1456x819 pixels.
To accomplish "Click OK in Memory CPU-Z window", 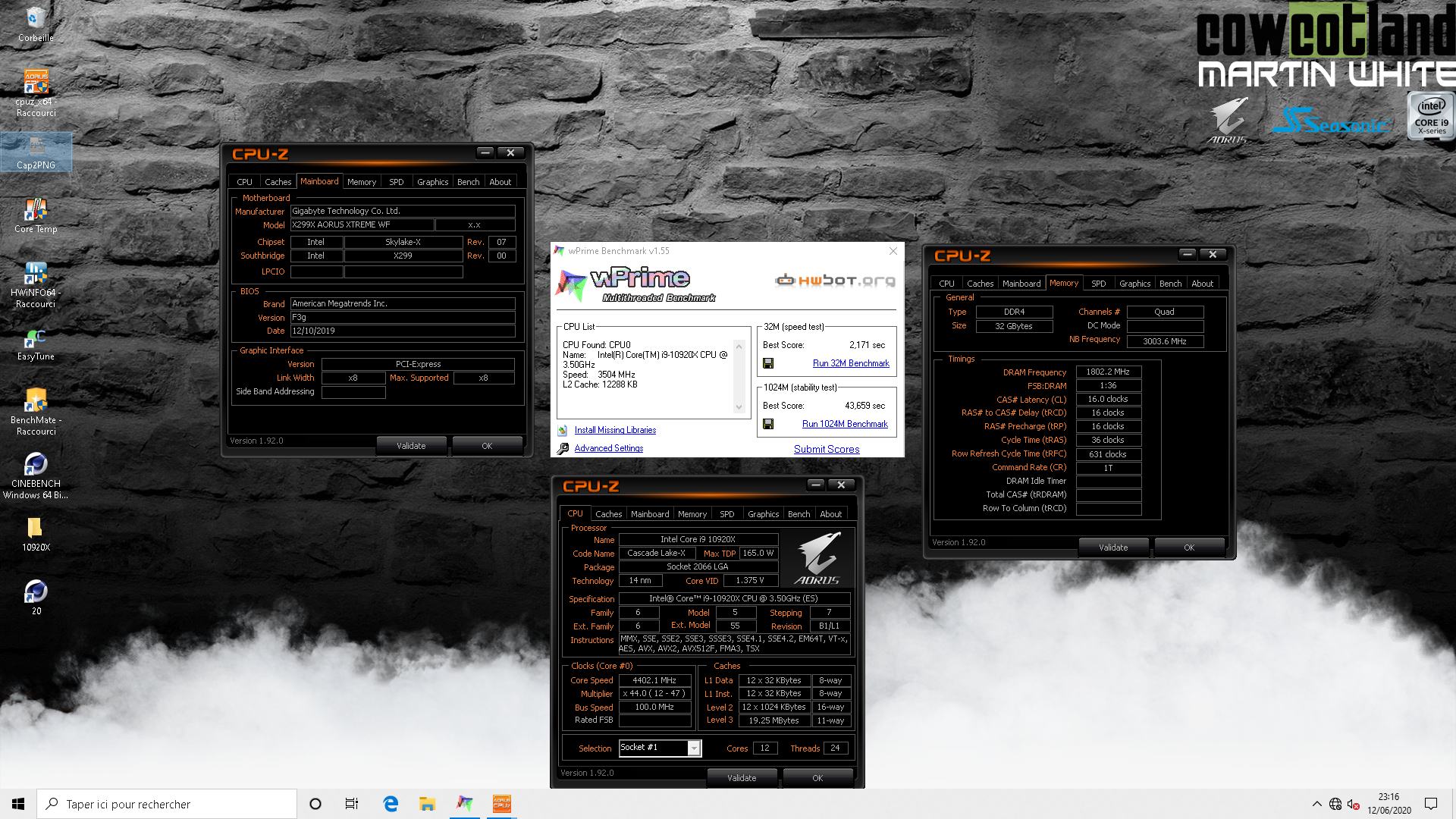I will point(1189,548).
